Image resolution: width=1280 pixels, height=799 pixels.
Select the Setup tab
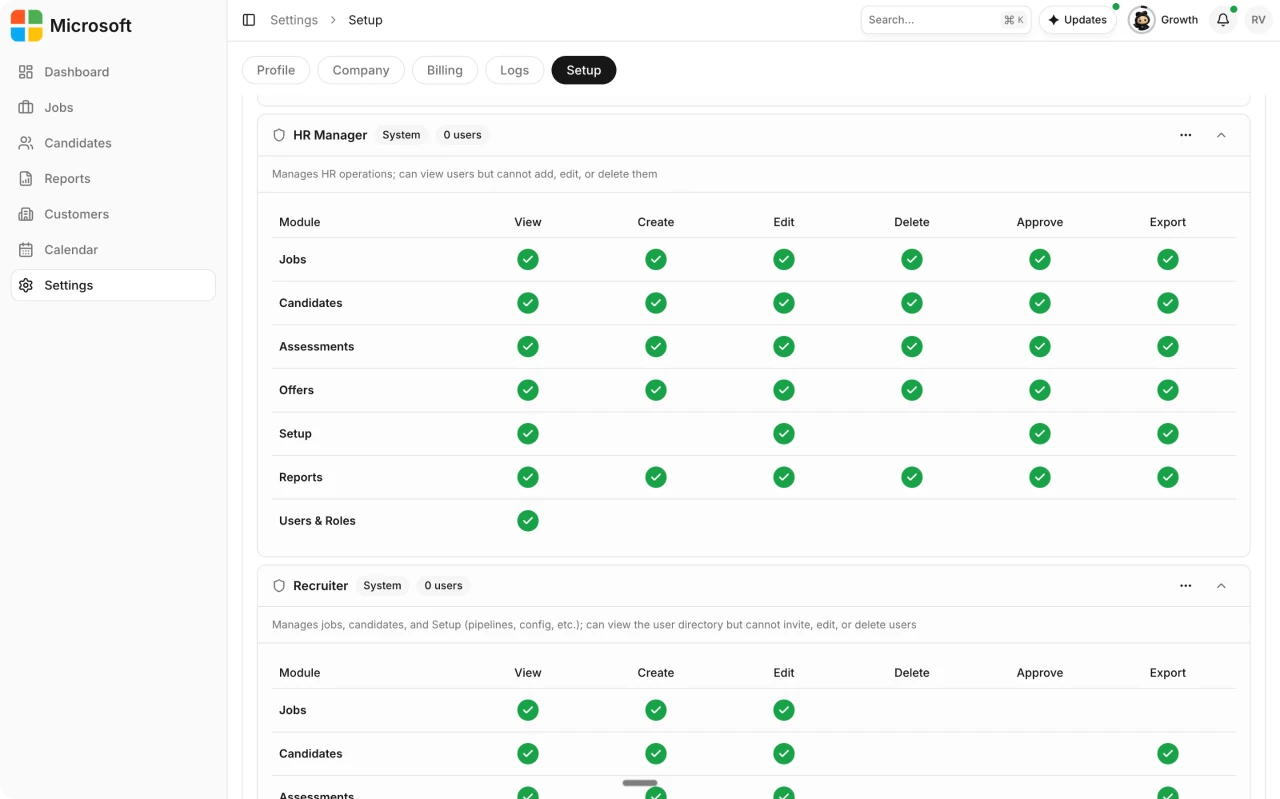point(584,70)
